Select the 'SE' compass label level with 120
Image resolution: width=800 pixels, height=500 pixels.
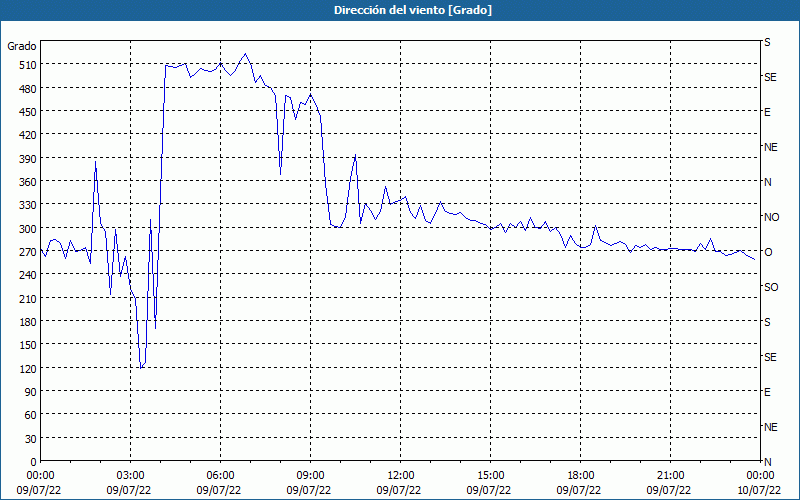[770, 357]
